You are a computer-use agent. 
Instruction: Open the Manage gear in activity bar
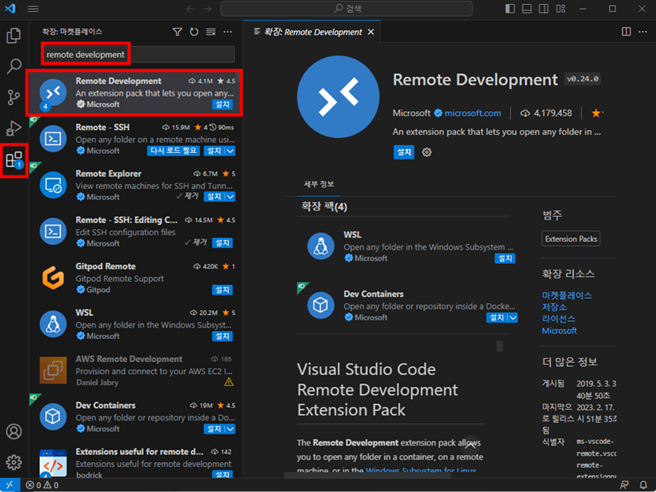coord(14,462)
